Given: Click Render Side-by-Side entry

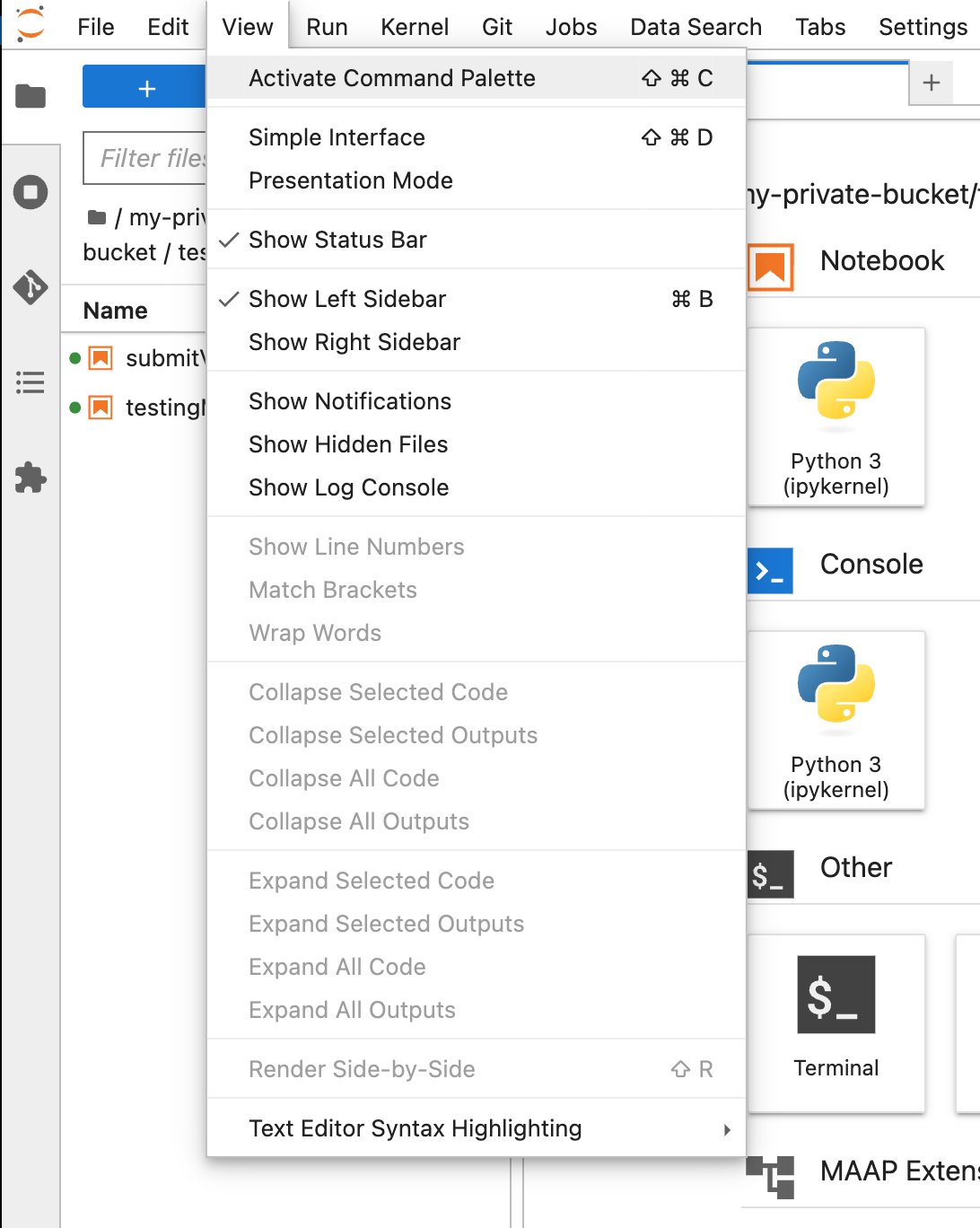Looking at the screenshot, I should point(477,1069).
